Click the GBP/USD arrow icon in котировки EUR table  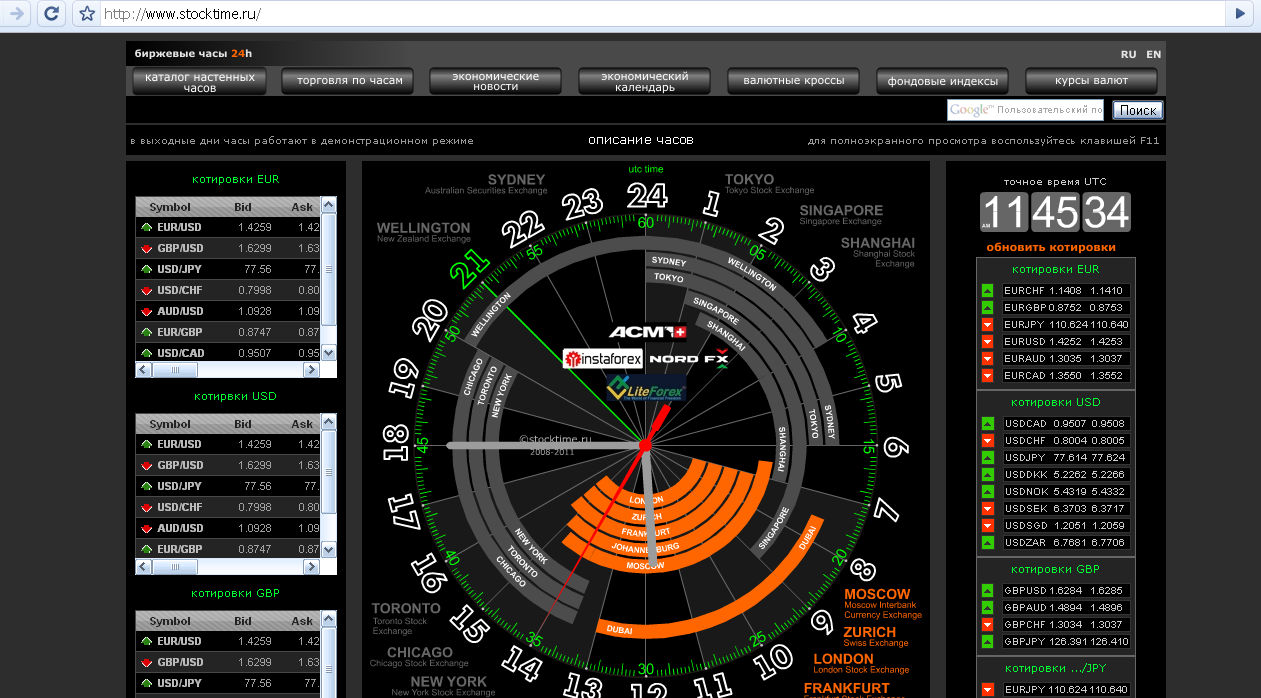tap(146, 248)
